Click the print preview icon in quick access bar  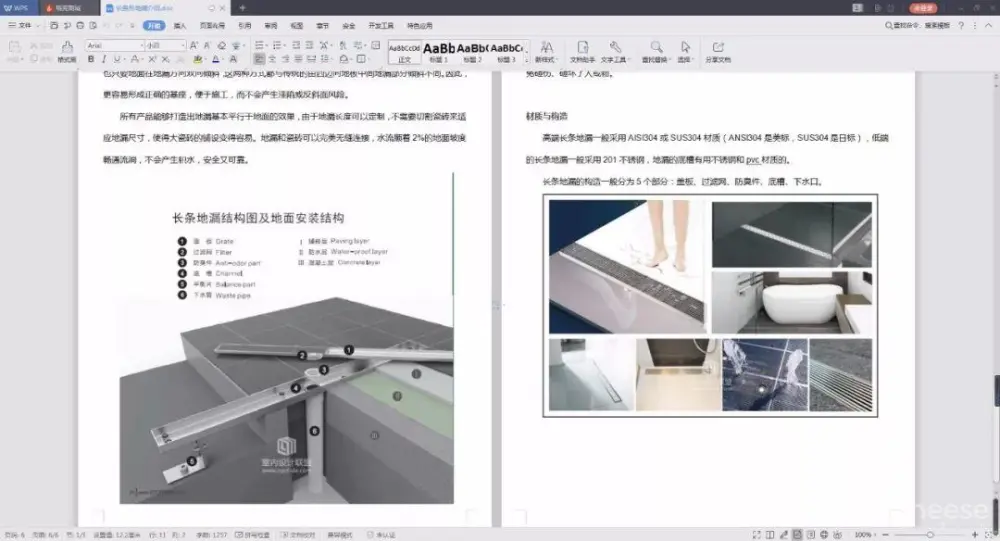tap(93, 26)
